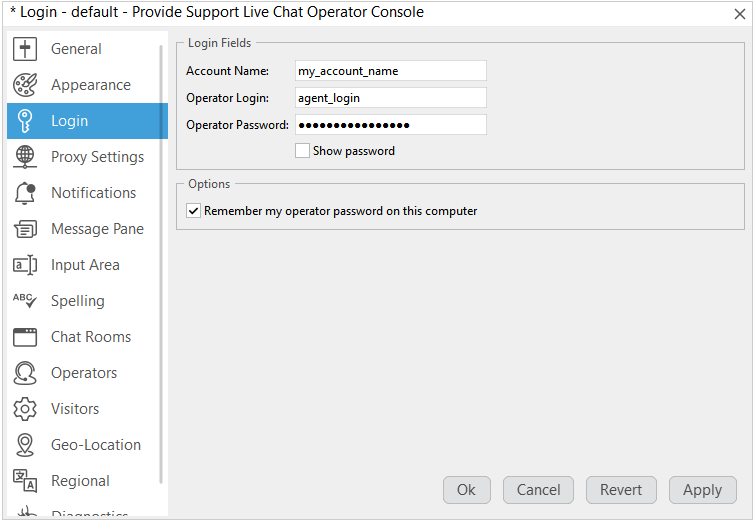Open the Chat Rooms settings
Viewport: 755px width, 522px height.
click(87, 337)
